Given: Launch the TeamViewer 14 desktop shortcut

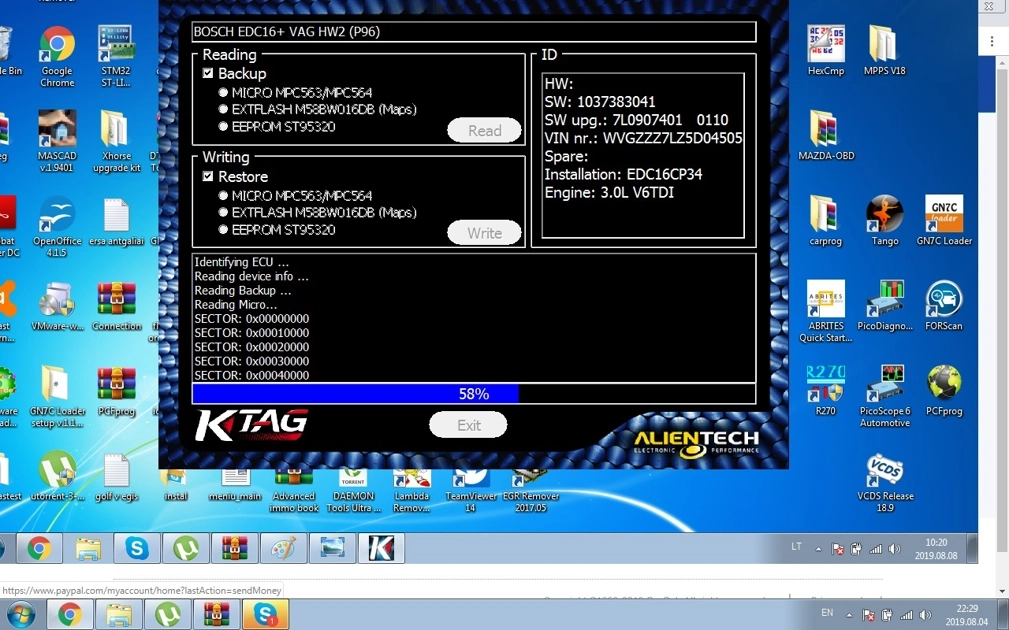Looking at the screenshot, I should [x=471, y=492].
